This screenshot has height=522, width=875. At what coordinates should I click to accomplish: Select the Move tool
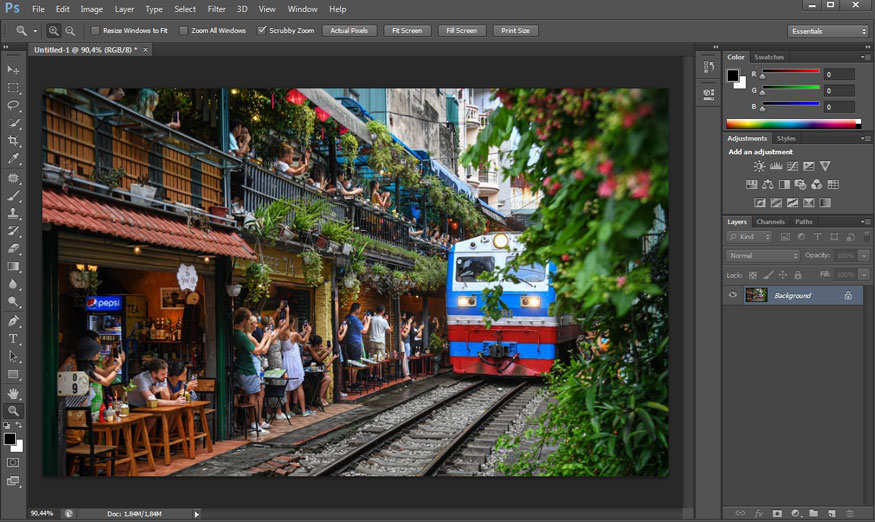[14, 70]
